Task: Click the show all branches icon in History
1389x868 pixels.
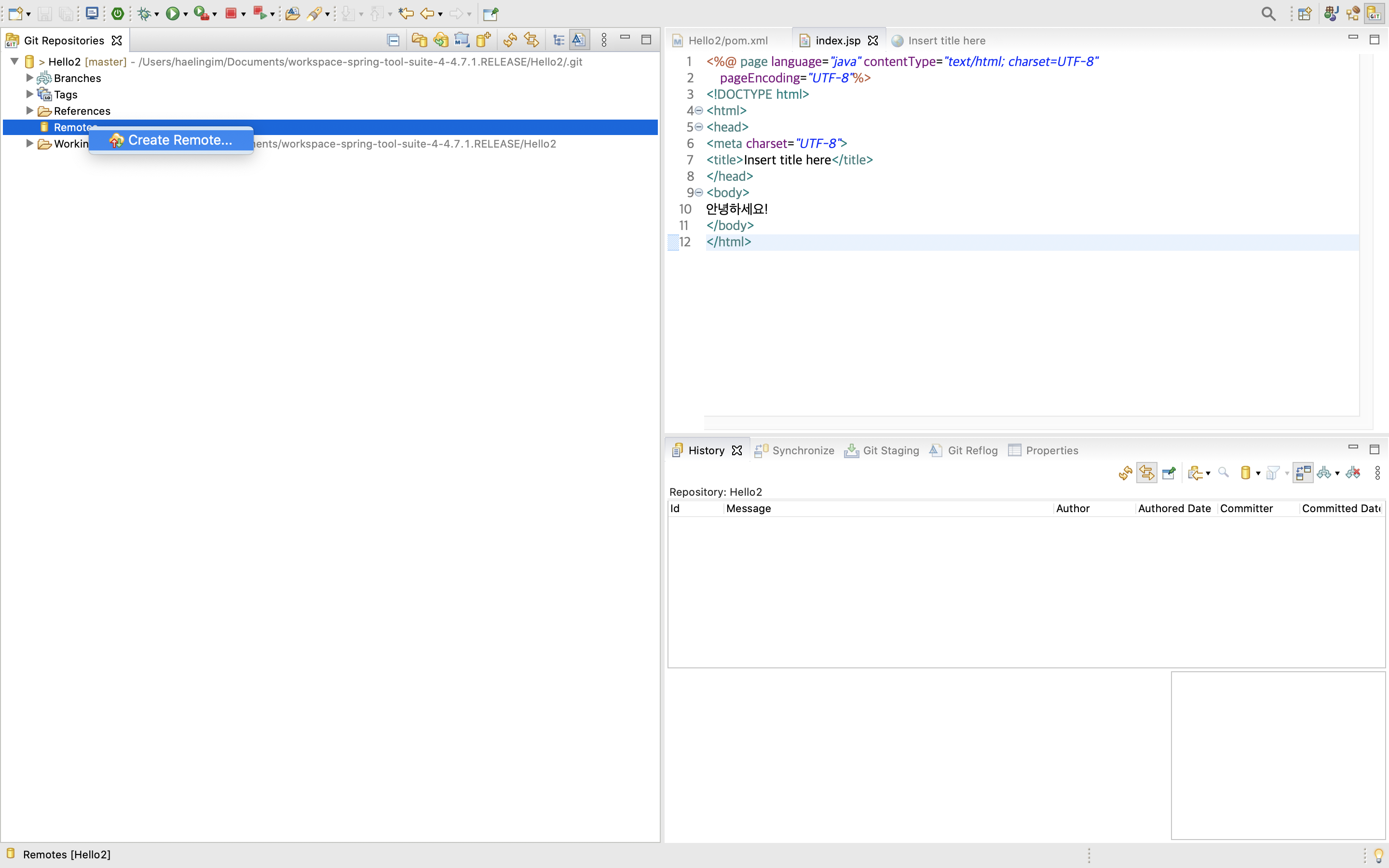Action: [x=1323, y=473]
